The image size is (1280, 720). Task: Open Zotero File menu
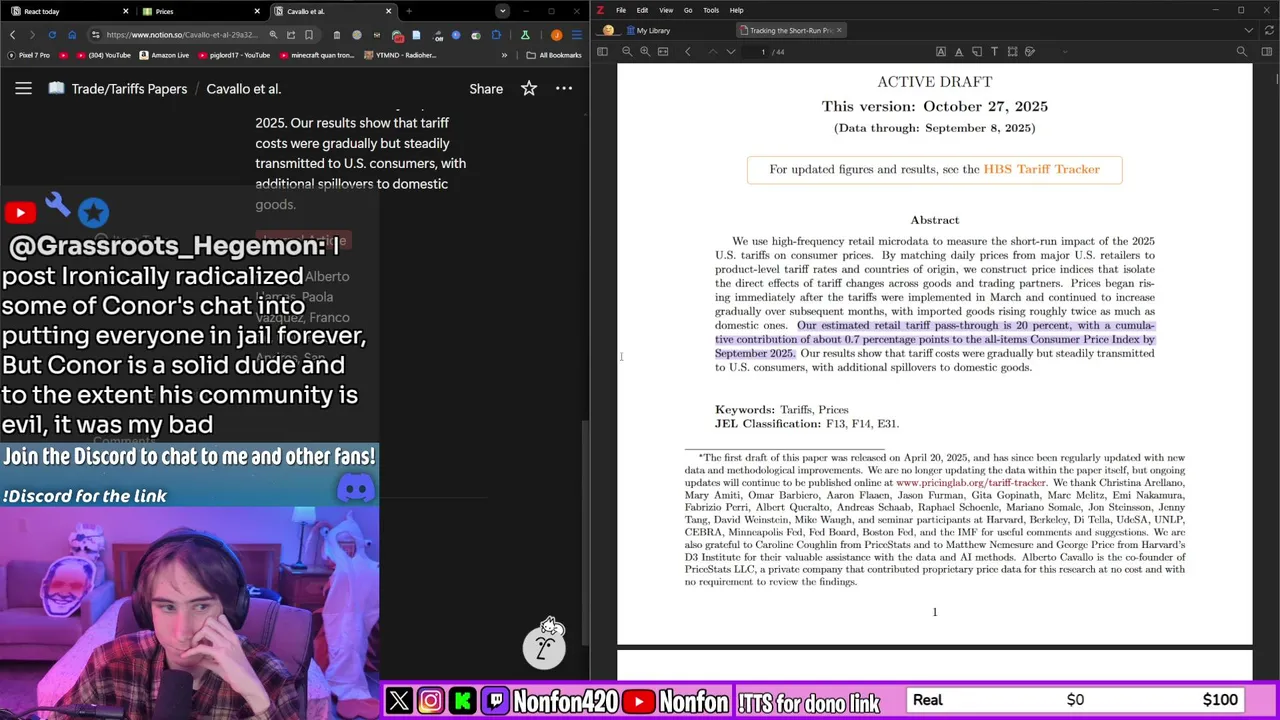tap(621, 10)
